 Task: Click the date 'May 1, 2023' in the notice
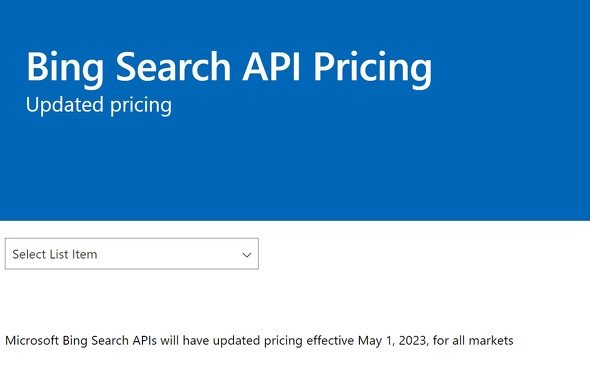[393, 341]
